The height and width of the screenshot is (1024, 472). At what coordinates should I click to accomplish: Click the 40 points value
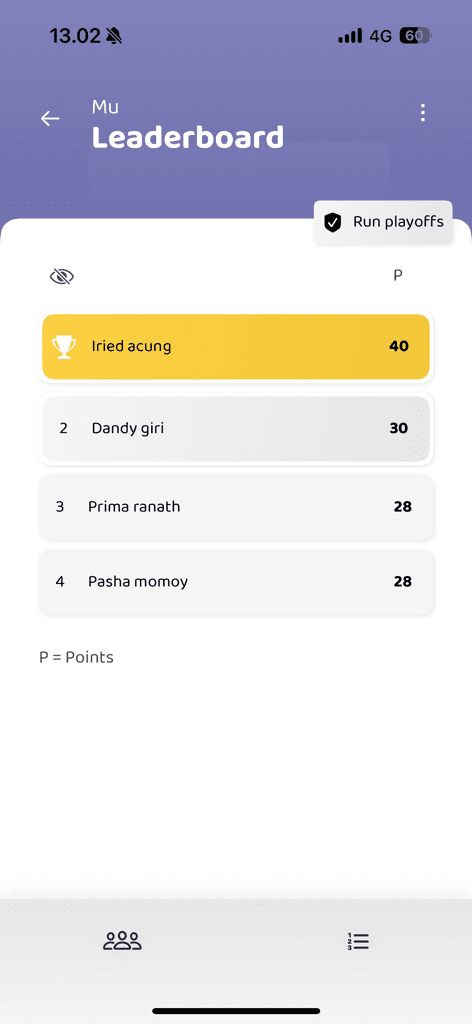coord(399,346)
